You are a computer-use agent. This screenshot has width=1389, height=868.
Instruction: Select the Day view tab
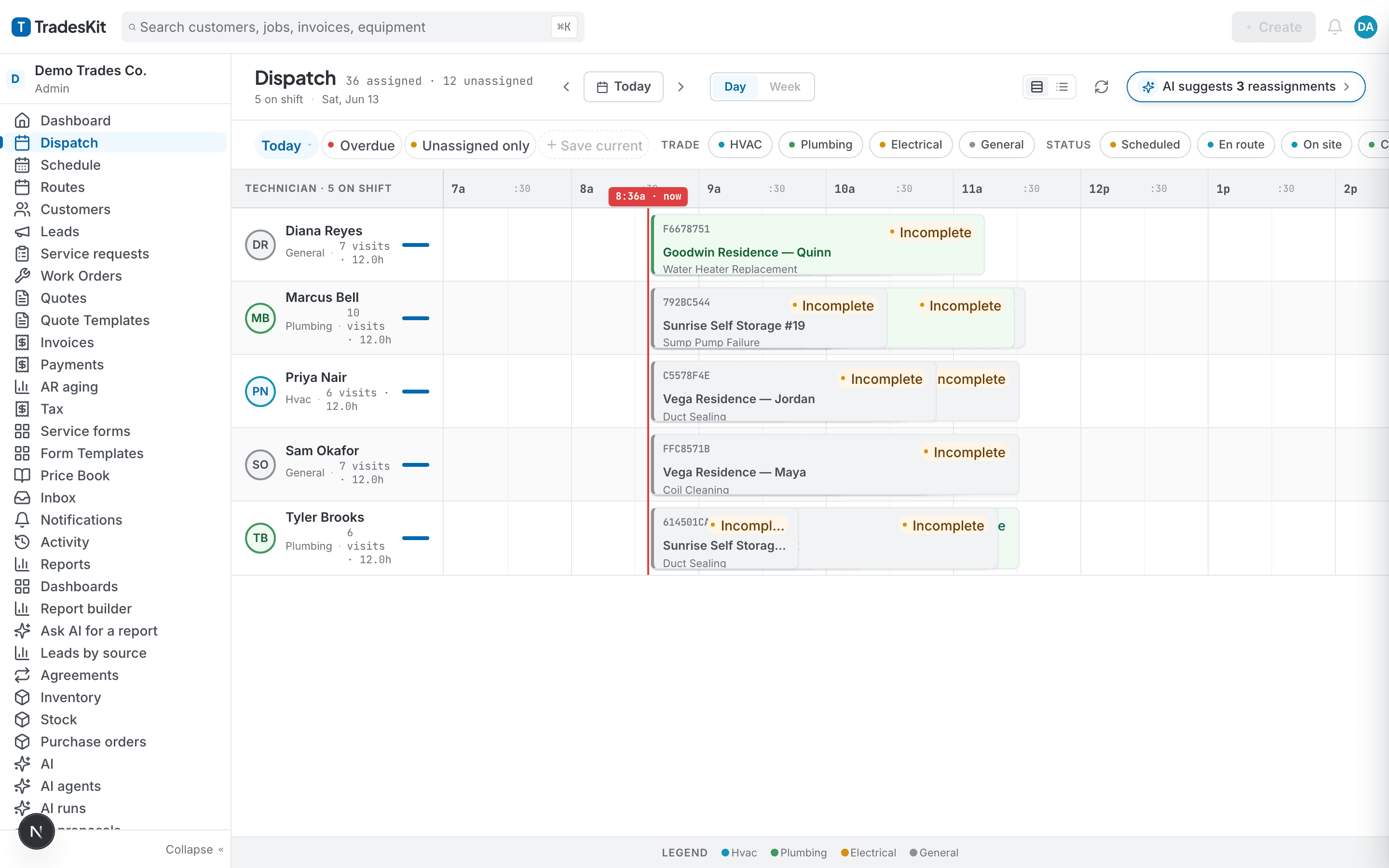tap(735, 87)
